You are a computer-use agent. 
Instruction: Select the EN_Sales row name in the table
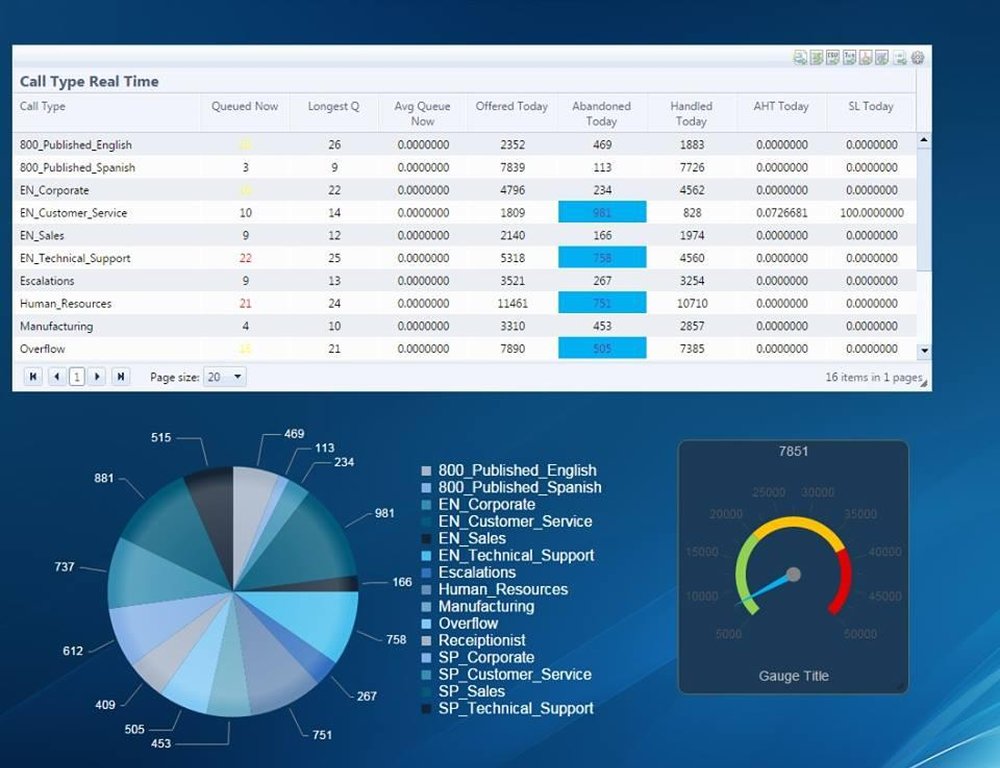tap(42, 236)
